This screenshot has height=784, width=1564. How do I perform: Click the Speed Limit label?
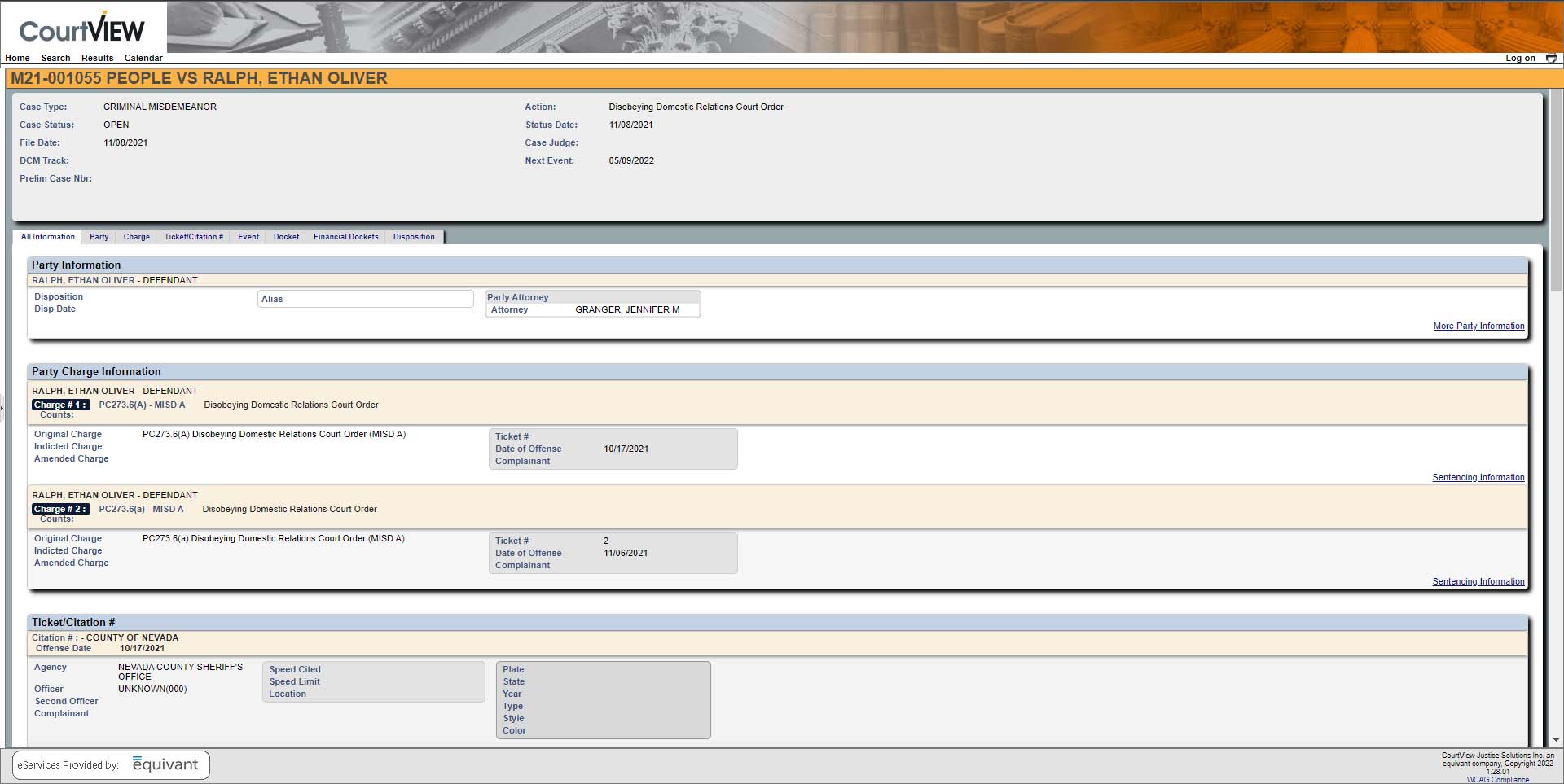coord(294,681)
